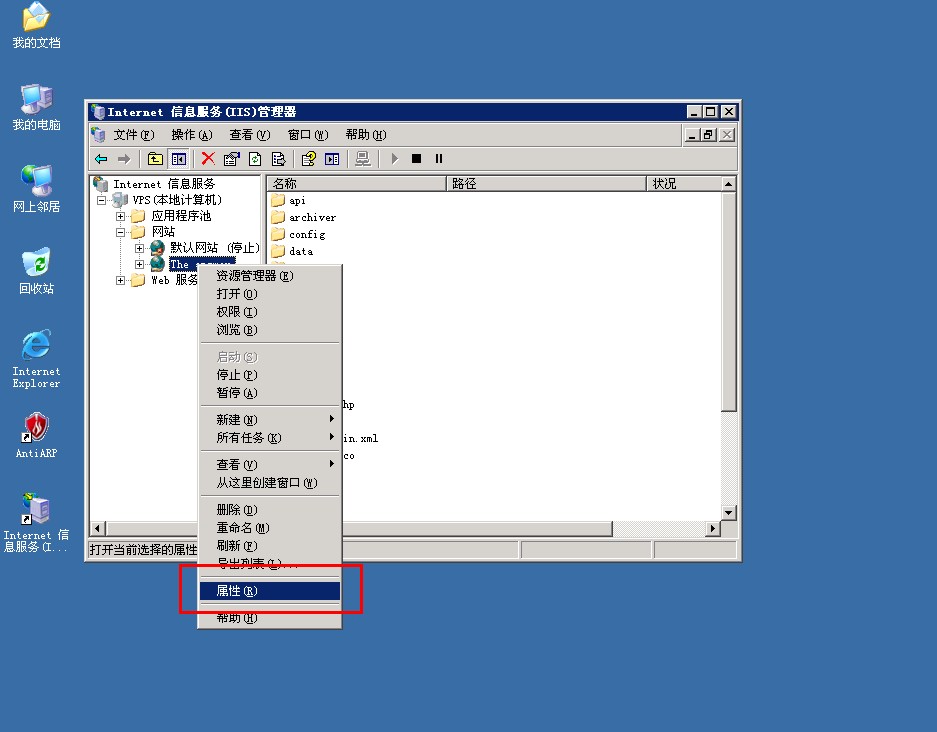Click the start item triangle in the toolbar
This screenshot has height=732, width=937.
coord(394,159)
